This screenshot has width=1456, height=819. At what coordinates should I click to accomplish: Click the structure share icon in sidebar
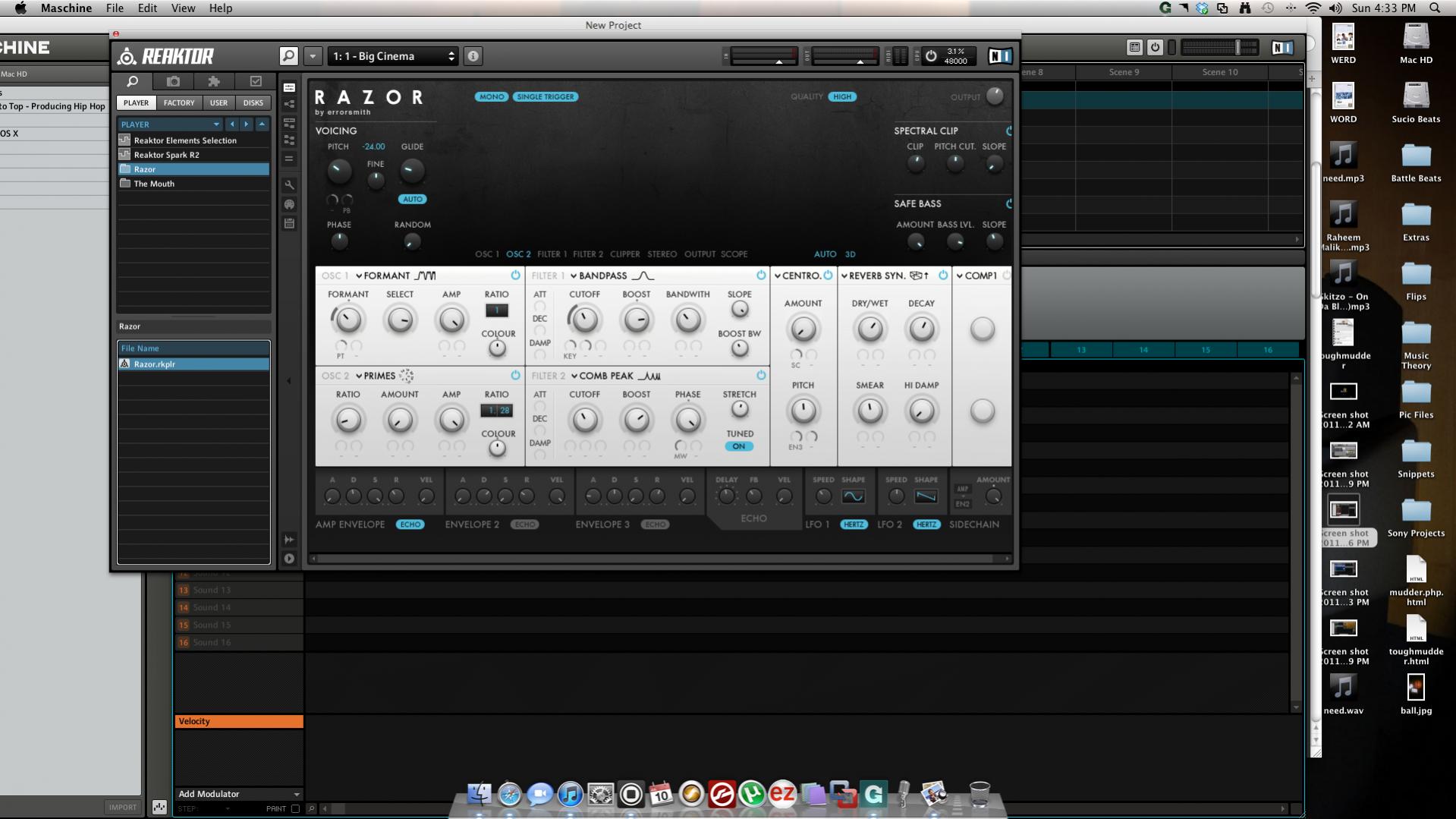289,105
